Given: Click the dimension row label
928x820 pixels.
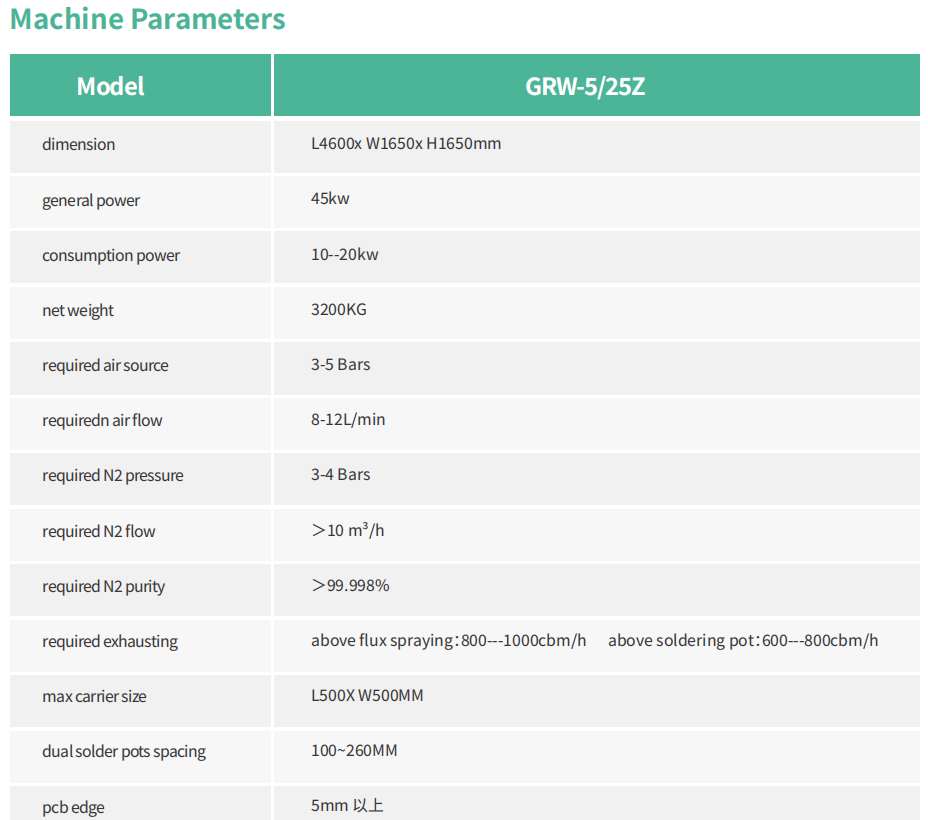Looking at the screenshot, I should (x=78, y=144).
